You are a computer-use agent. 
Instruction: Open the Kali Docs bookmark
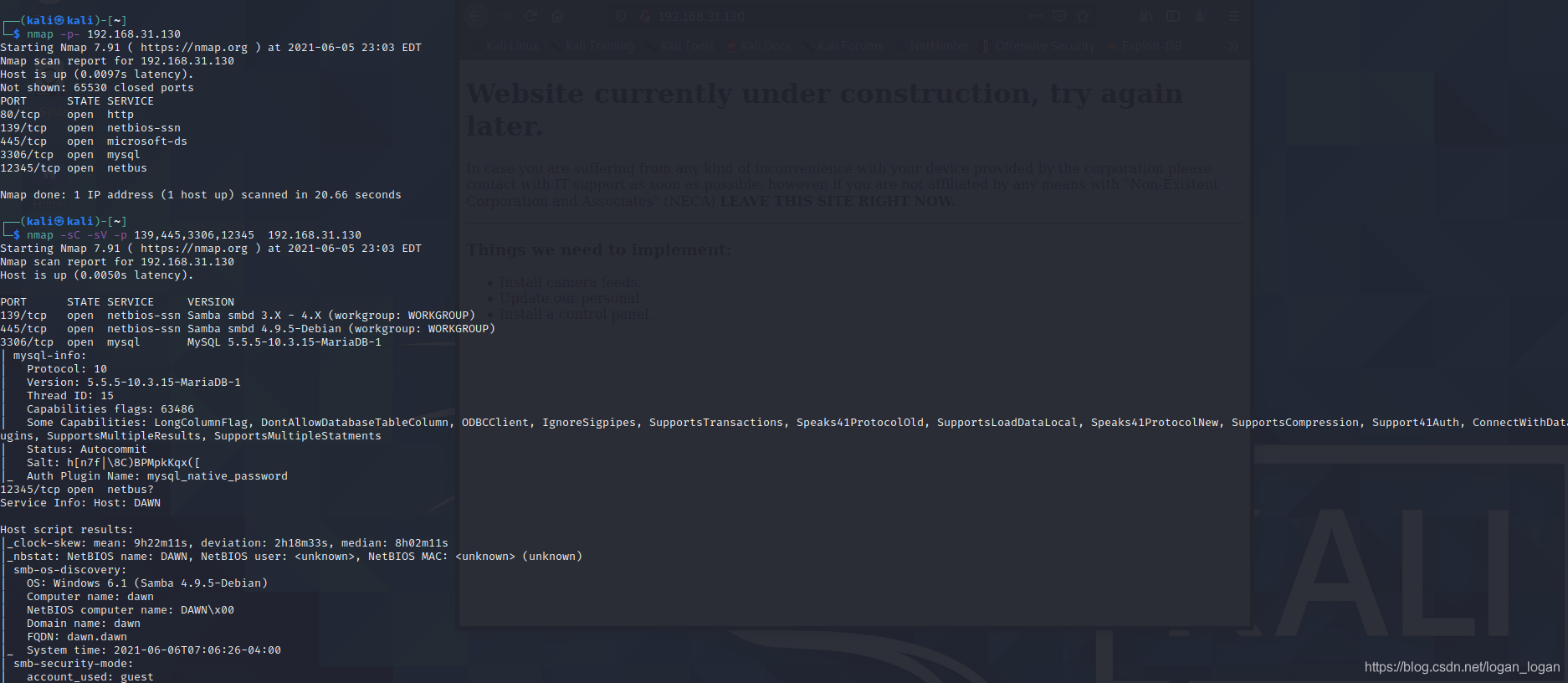click(759, 46)
